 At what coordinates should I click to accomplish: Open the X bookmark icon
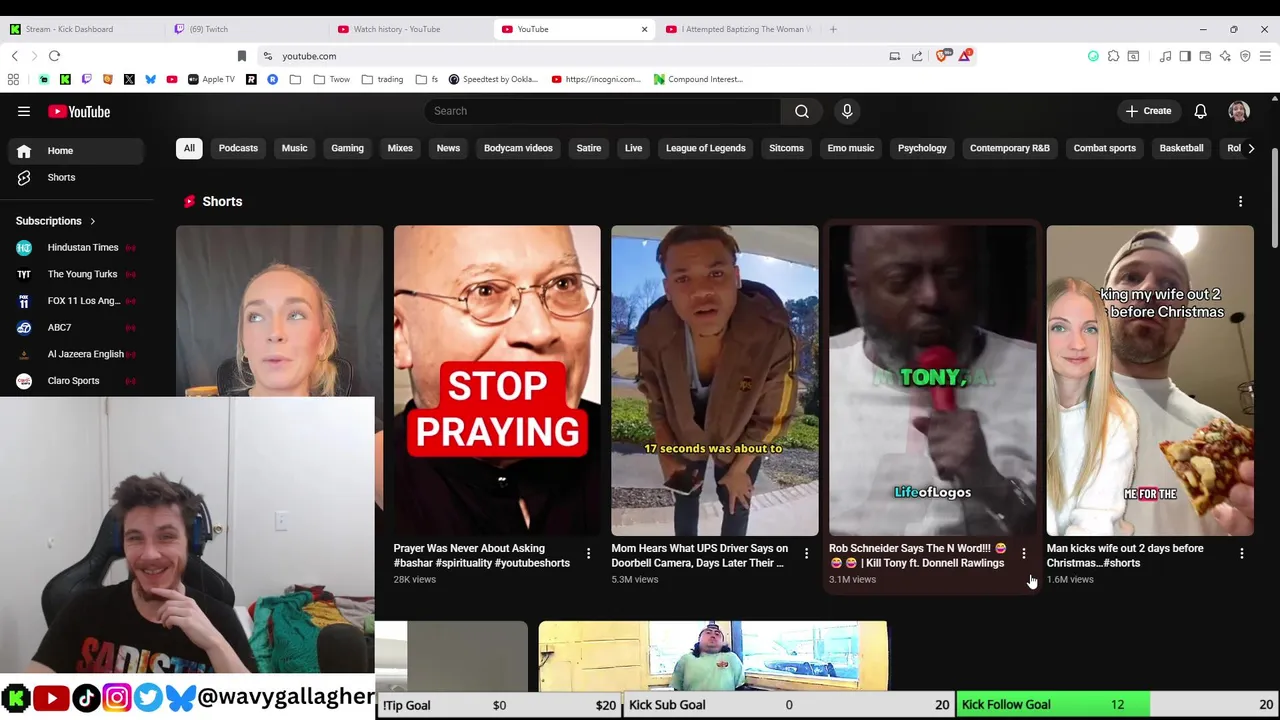[129, 79]
